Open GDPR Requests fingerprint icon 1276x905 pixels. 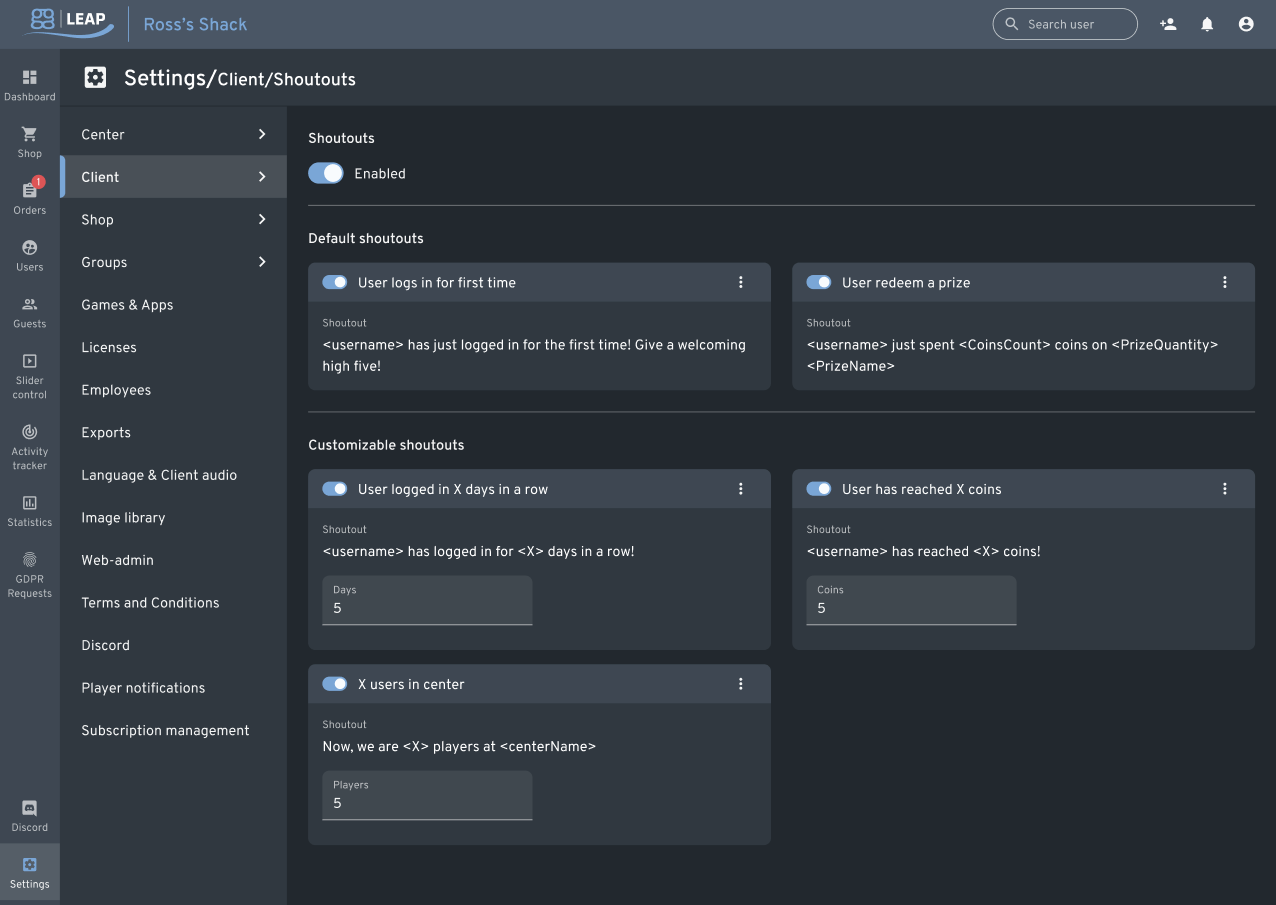click(29, 560)
